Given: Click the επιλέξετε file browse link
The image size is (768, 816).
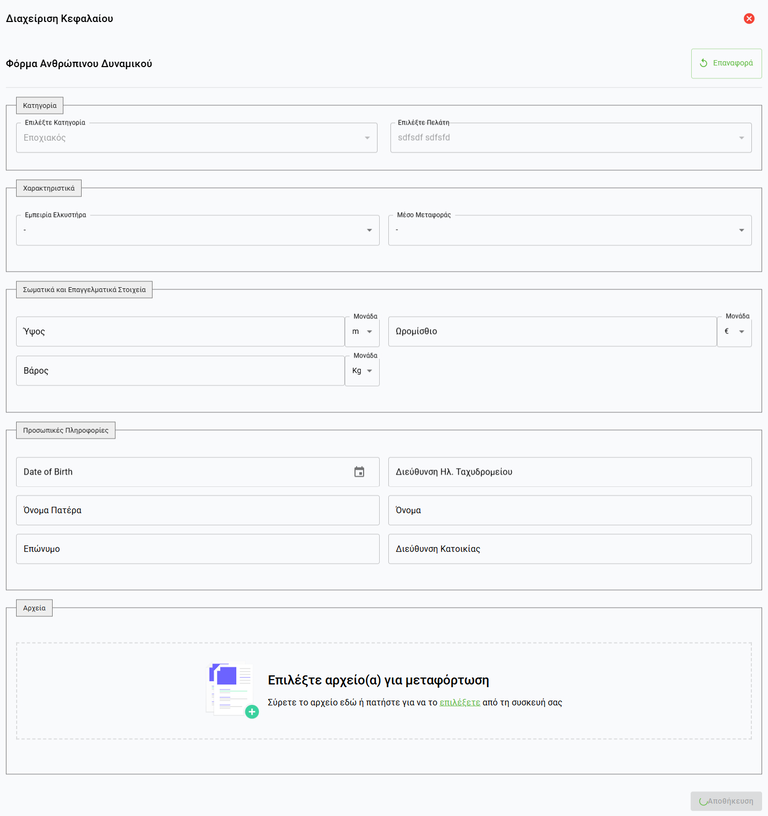Looking at the screenshot, I should (459, 703).
